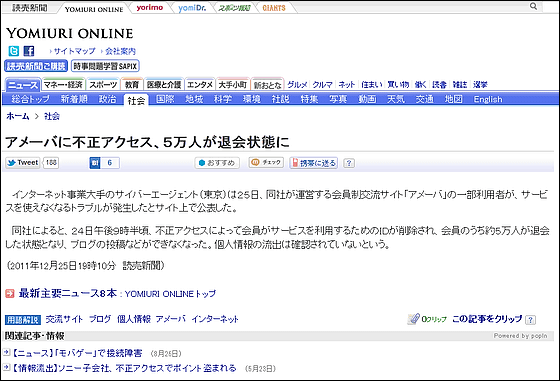Select the 医療と介護 tab
Screen dimensions: 560x381
(164, 85)
